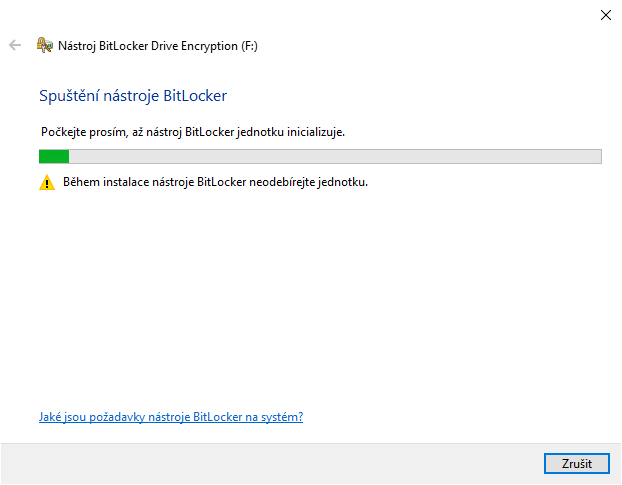Click the BitLocker lock and keys icon
This screenshot has height=485, width=622.
[44, 45]
